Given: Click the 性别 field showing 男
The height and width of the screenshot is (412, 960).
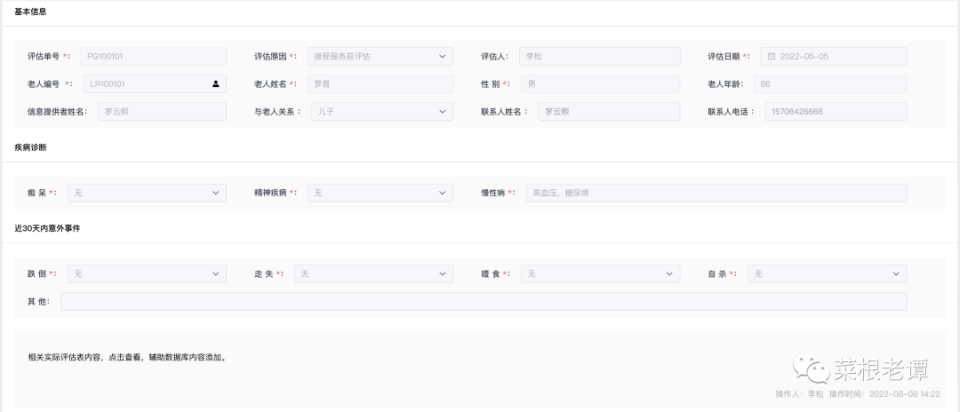Looking at the screenshot, I should pos(601,84).
